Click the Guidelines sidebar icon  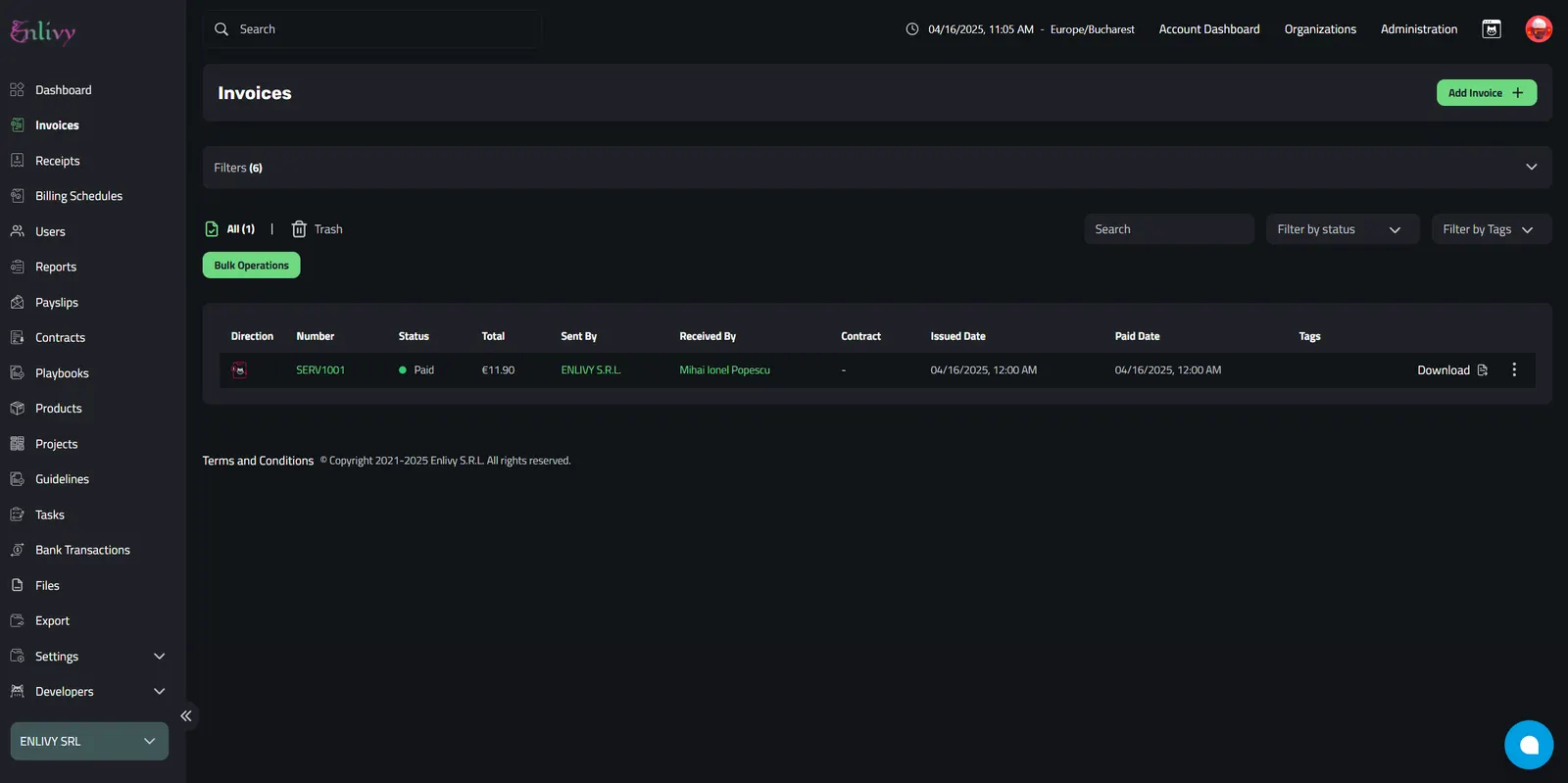[17, 479]
